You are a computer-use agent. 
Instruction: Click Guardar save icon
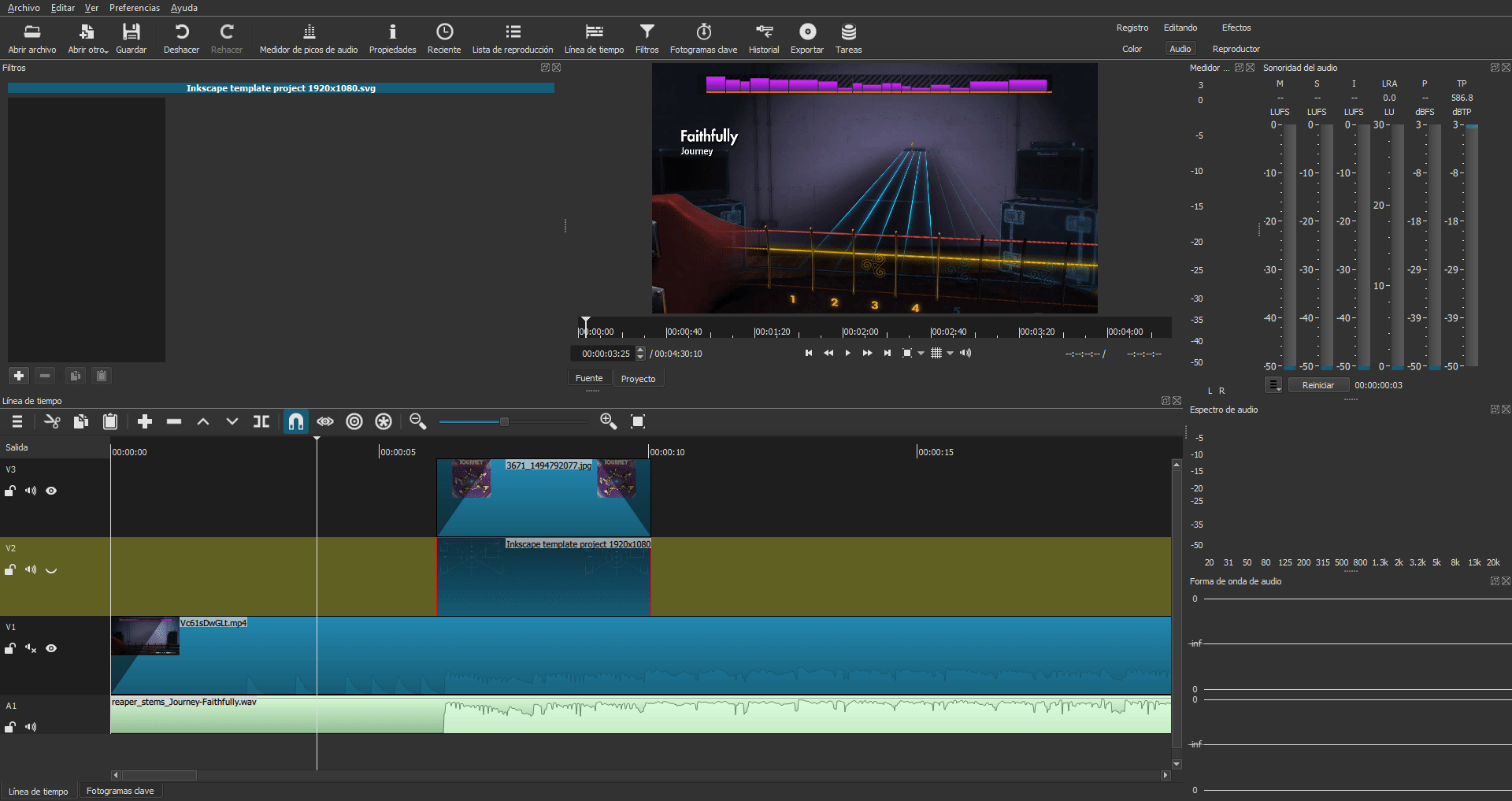pyautogui.click(x=131, y=38)
